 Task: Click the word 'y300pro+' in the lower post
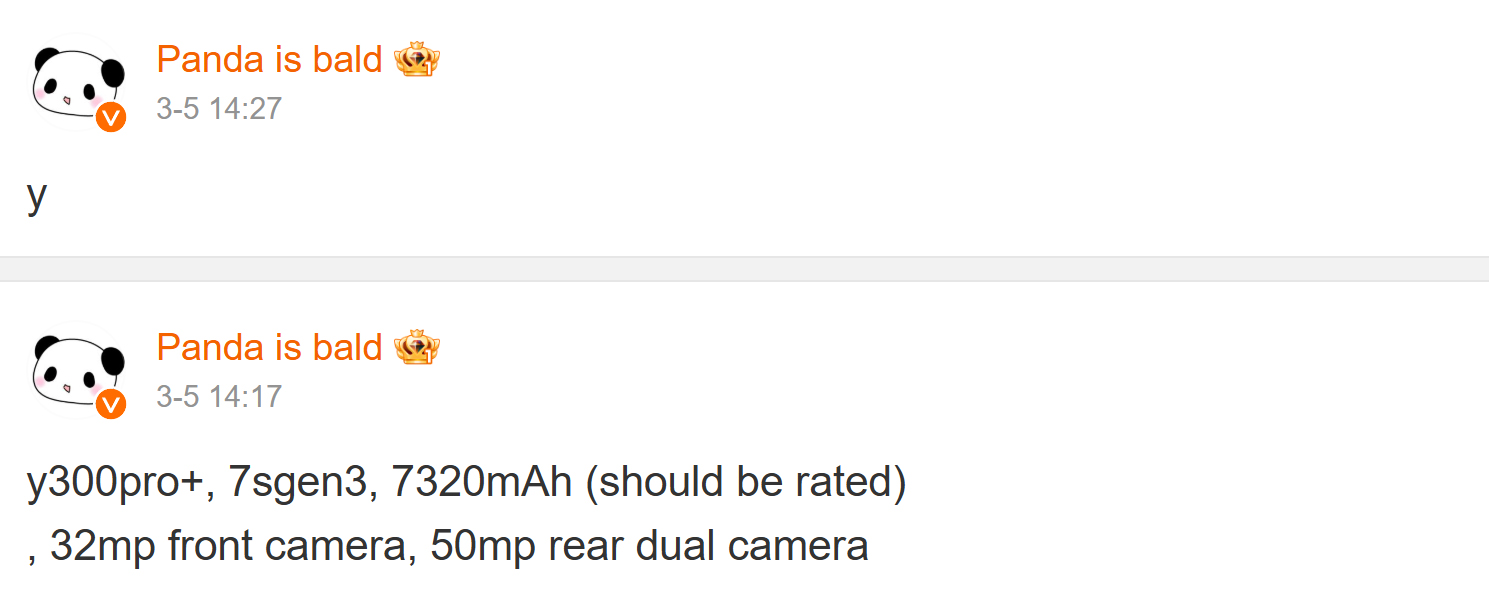click(x=117, y=483)
